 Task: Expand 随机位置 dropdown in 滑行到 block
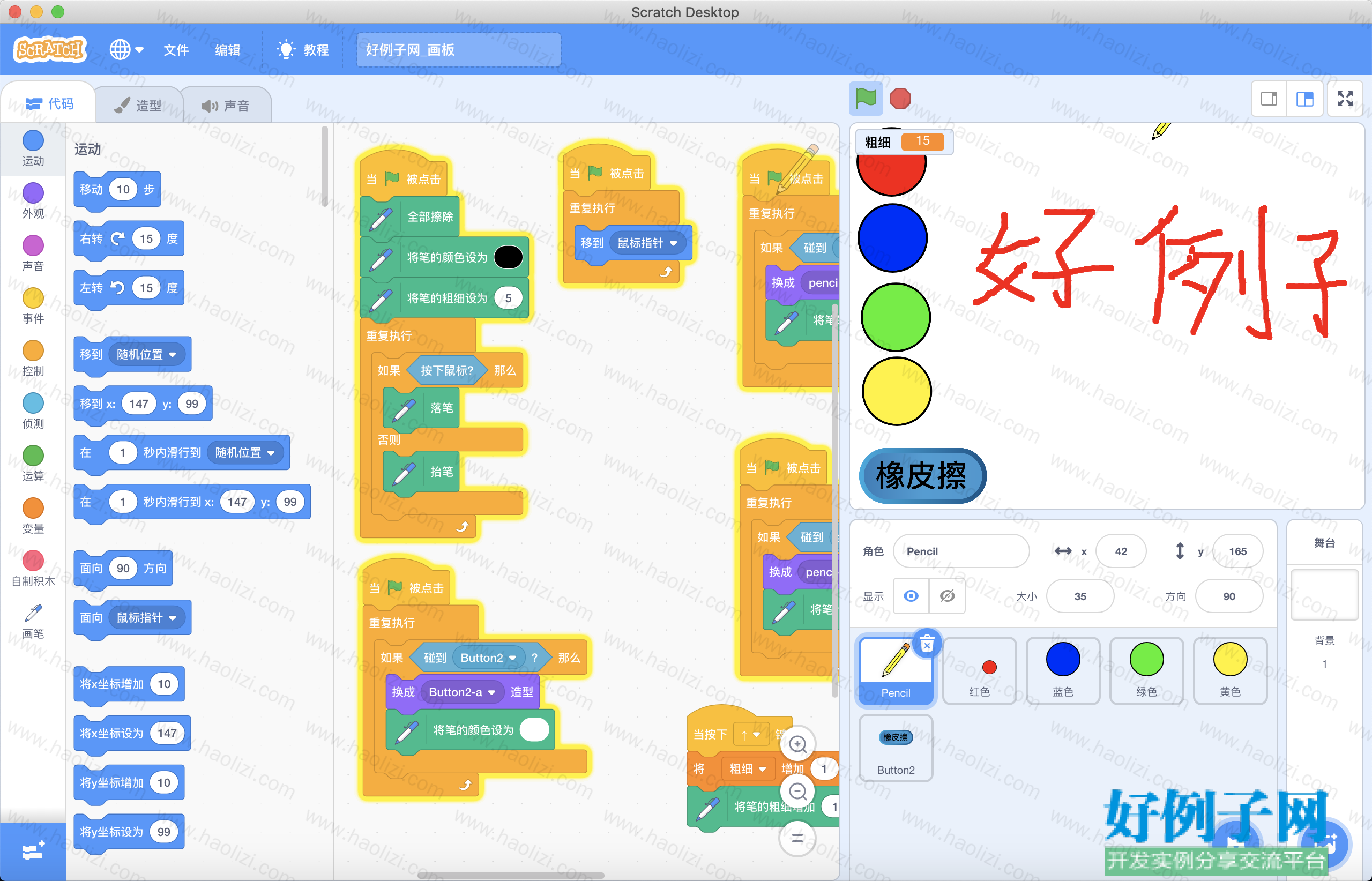point(245,452)
